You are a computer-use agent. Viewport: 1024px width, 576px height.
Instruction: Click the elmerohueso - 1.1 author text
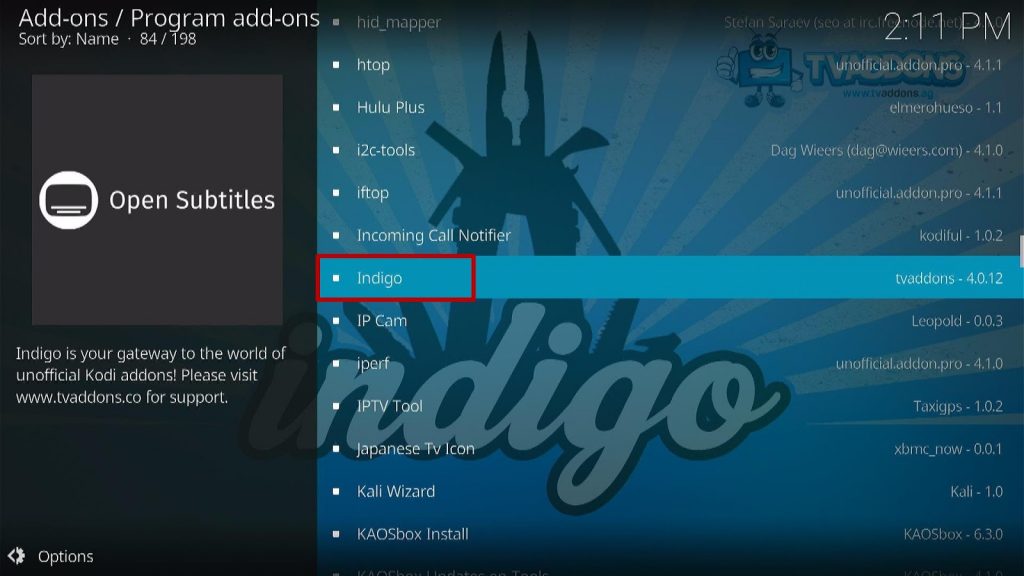click(x=946, y=107)
